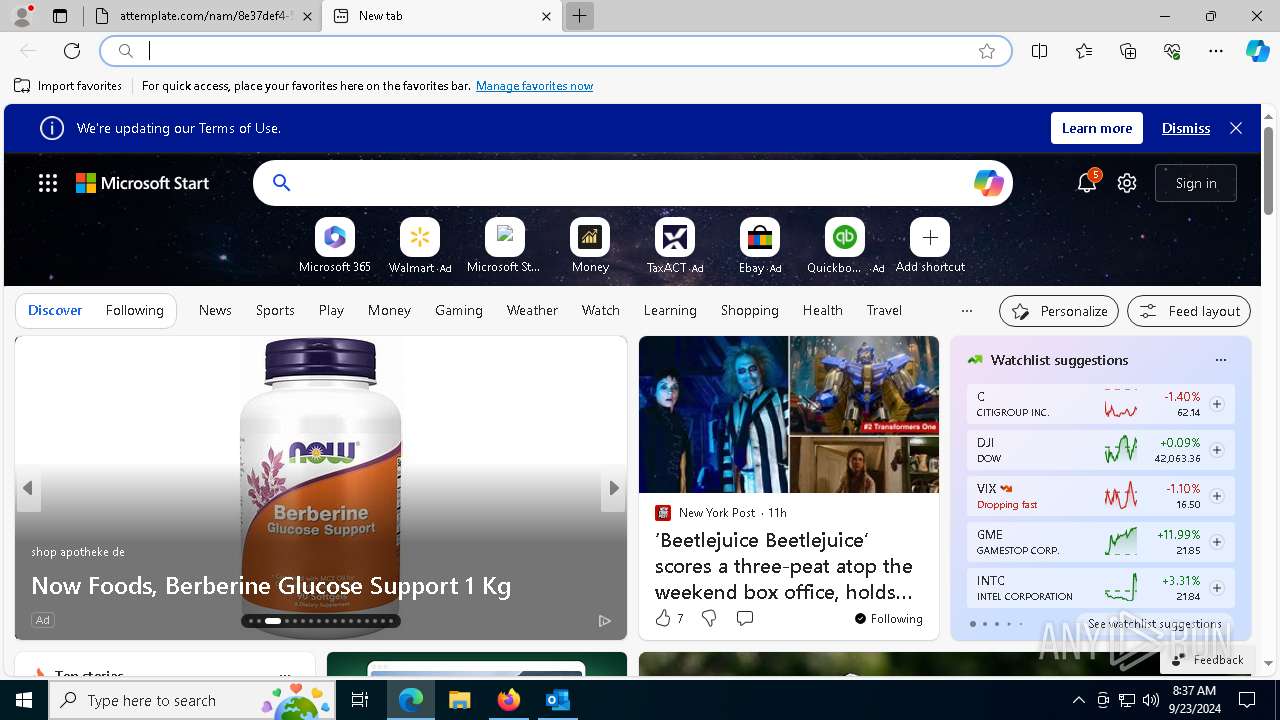The height and width of the screenshot is (720, 1280).
Task: Click the Personalize button
Action: 1059,311
